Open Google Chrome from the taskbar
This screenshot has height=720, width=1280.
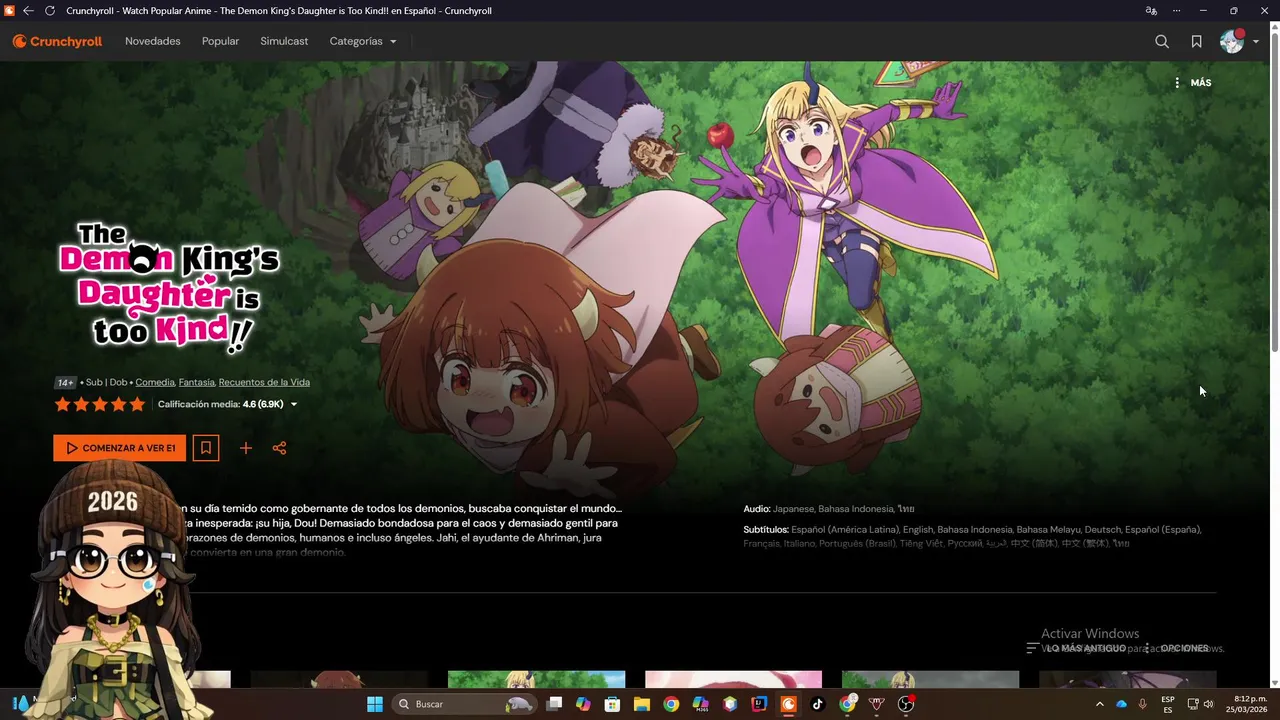(x=671, y=704)
